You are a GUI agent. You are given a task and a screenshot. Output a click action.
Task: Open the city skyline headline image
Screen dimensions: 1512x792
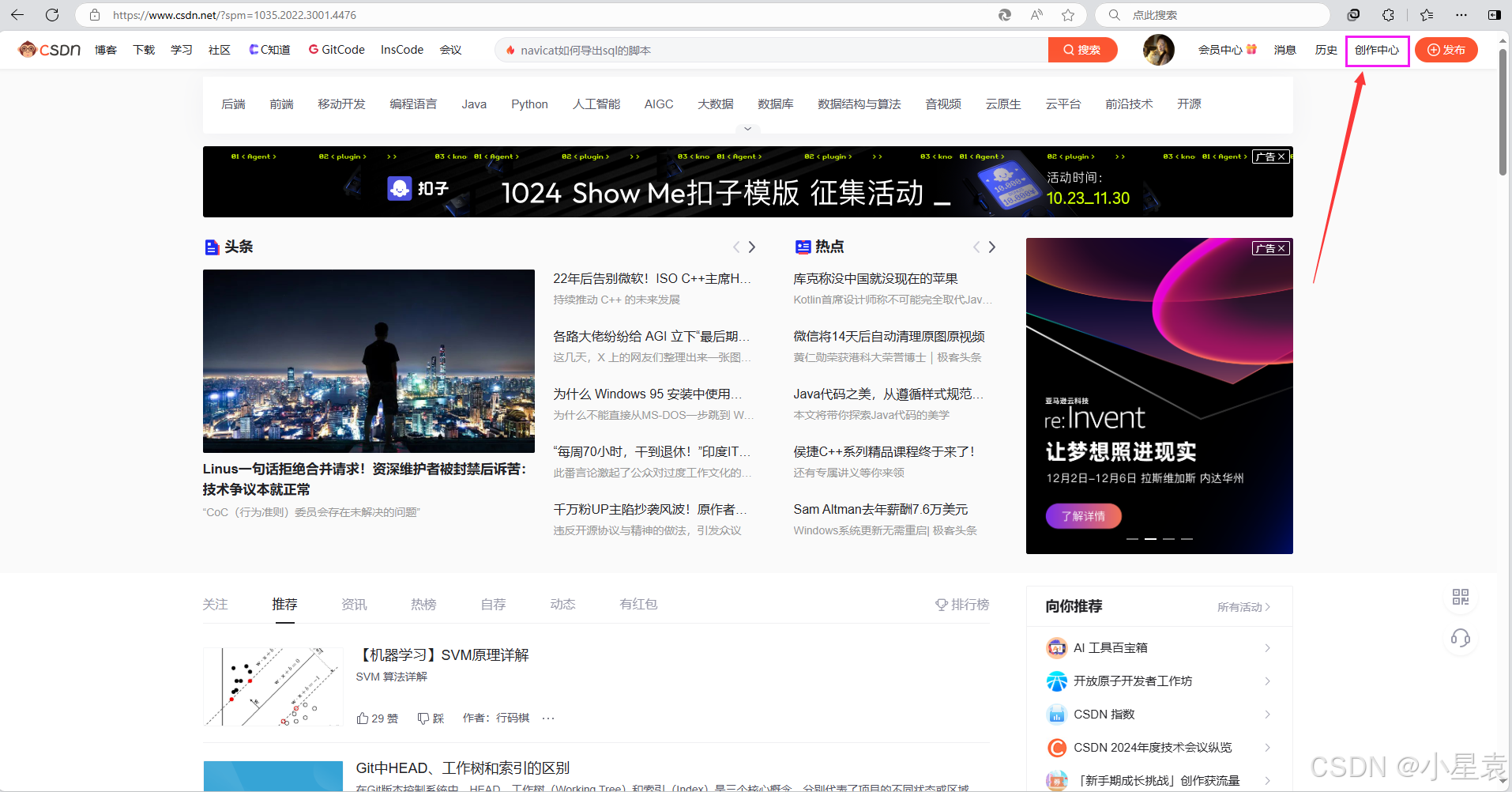pyautogui.click(x=369, y=361)
